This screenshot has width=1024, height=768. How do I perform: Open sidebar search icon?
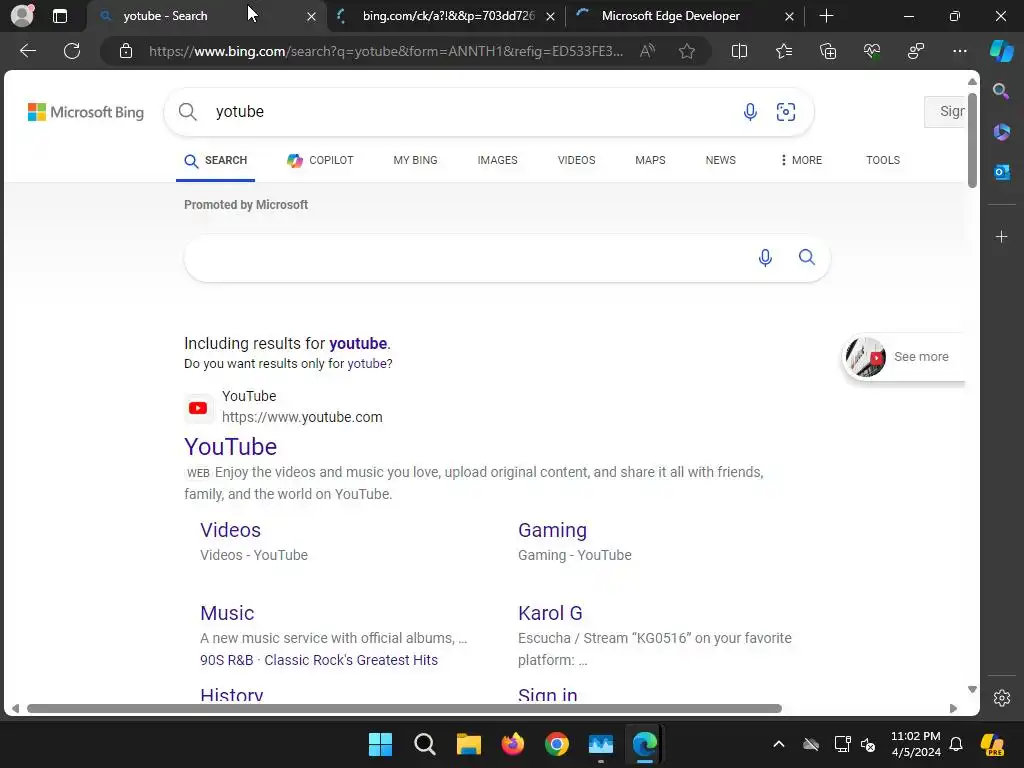click(1001, 91)
